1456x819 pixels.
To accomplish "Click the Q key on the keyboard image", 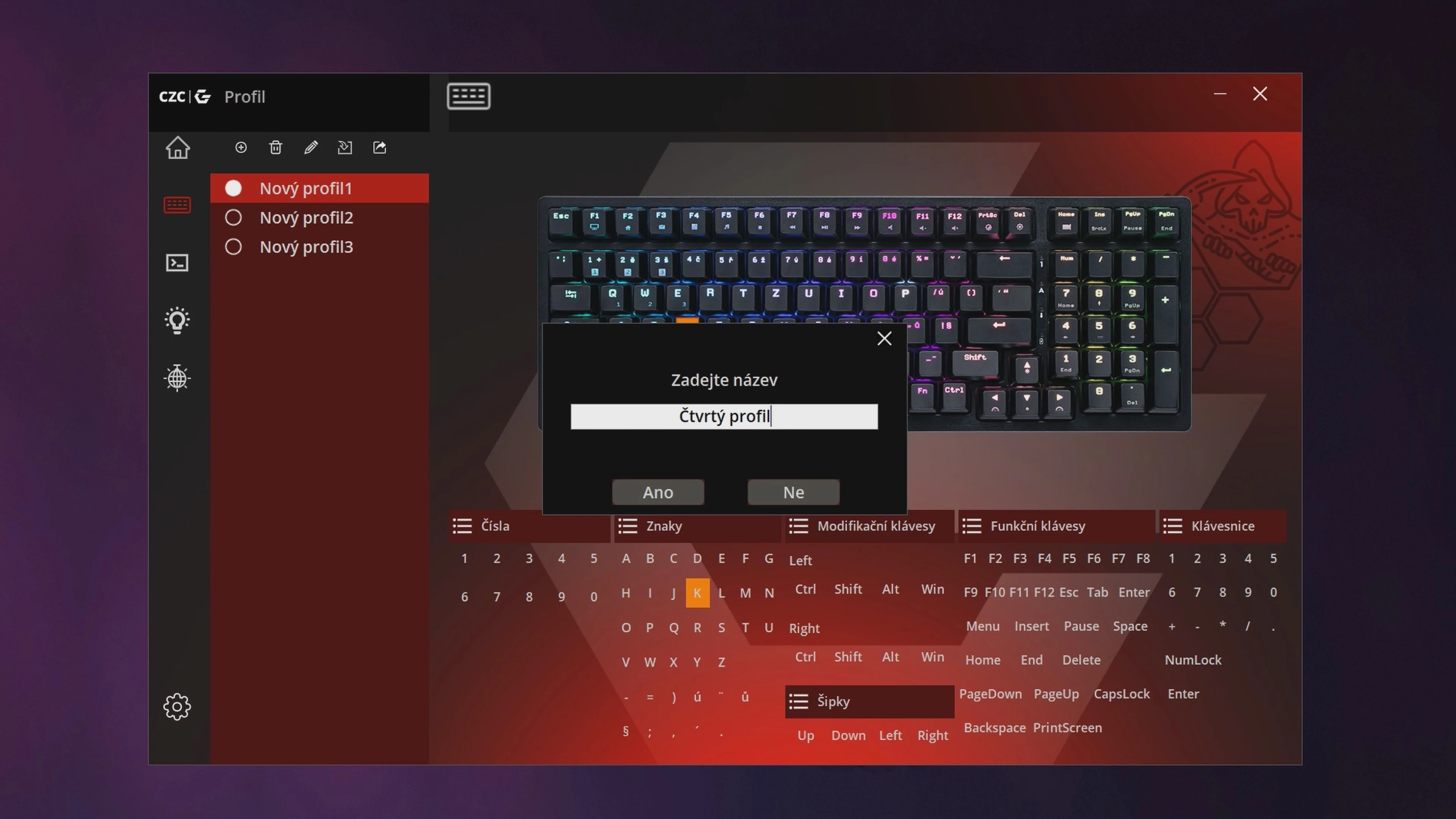I will click(612, 297).
